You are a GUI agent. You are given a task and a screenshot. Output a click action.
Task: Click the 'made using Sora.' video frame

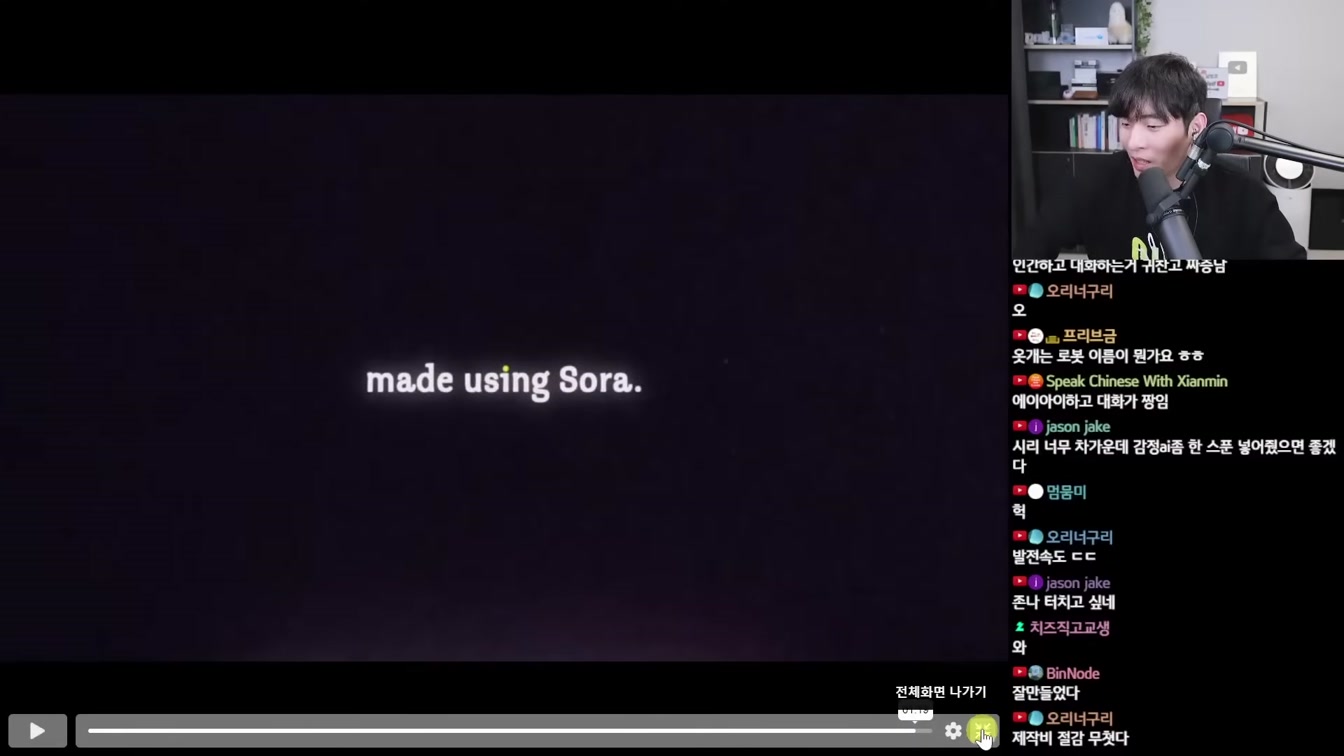tap(504, 378)
